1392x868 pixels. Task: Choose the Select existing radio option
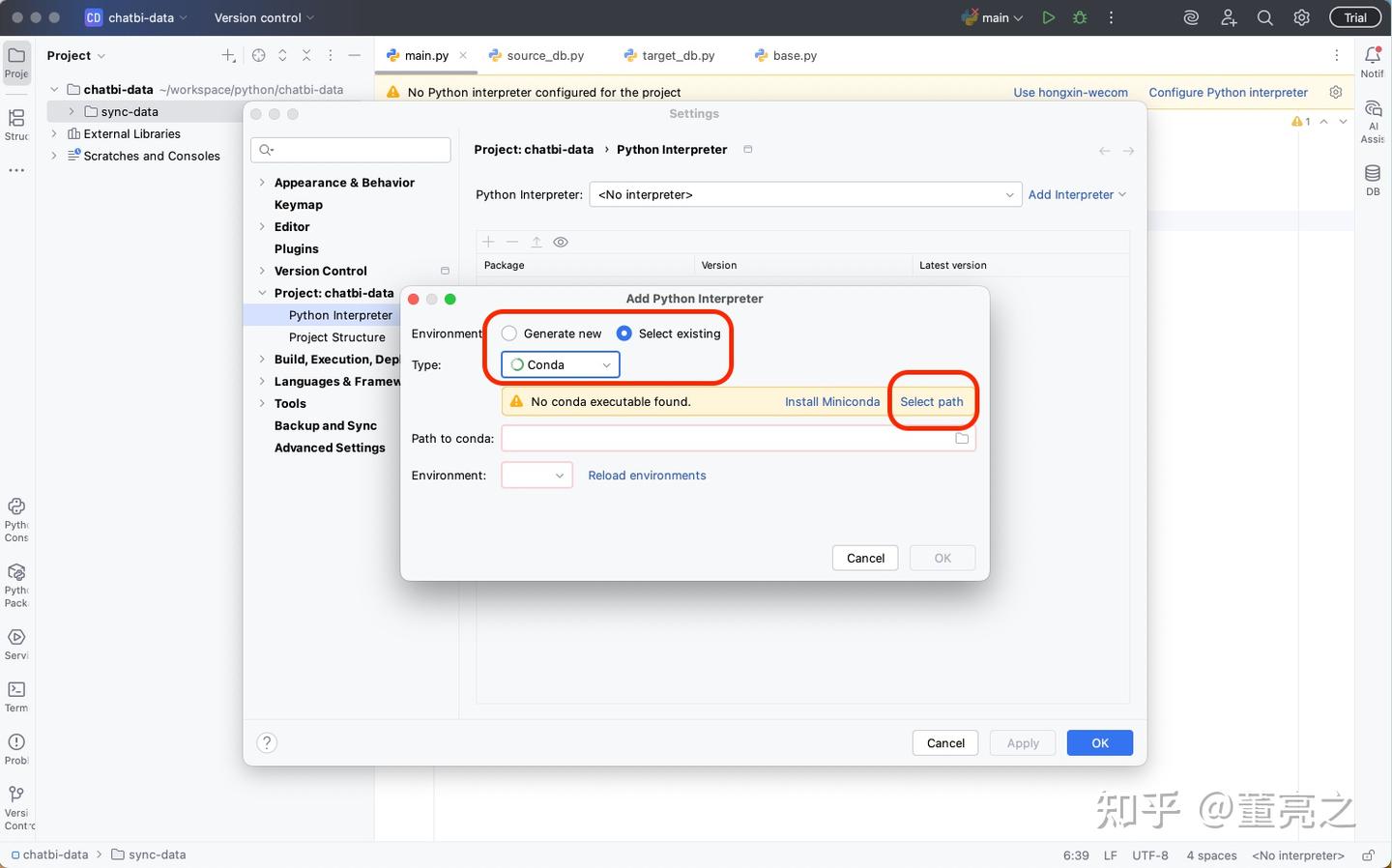[669, 333]
